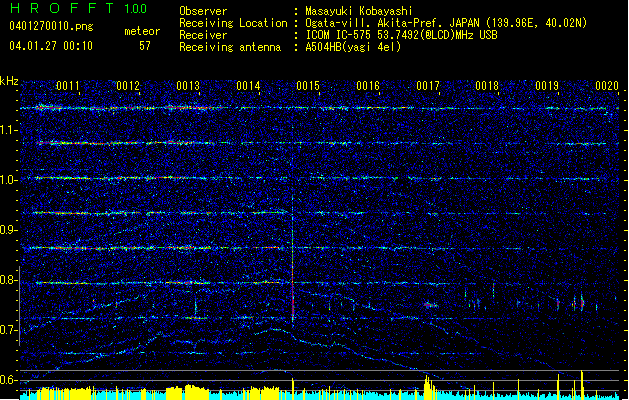Click the 0.6 kHz axis label

coord(8,380)
